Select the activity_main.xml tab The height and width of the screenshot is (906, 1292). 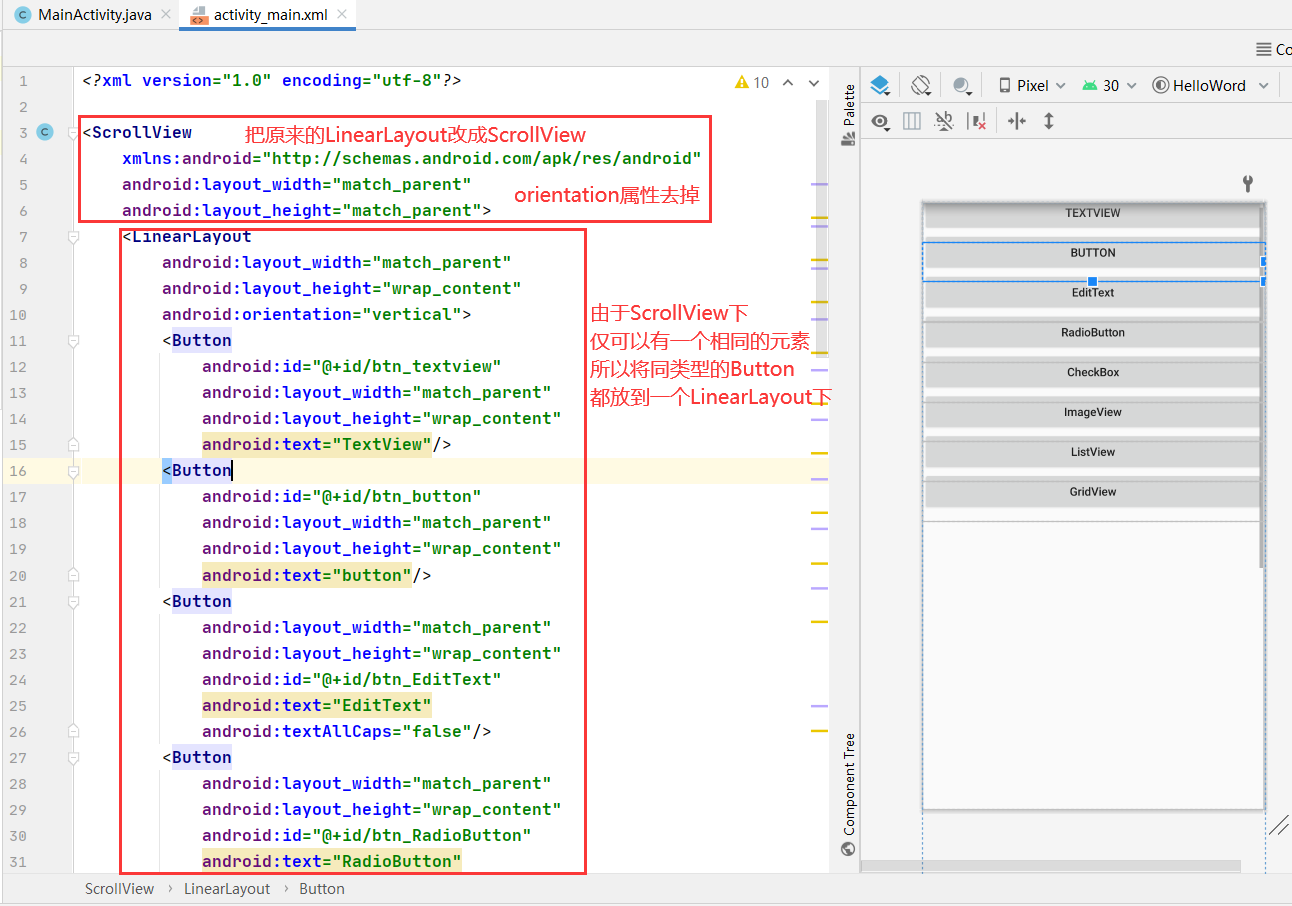tap(268, 15)
